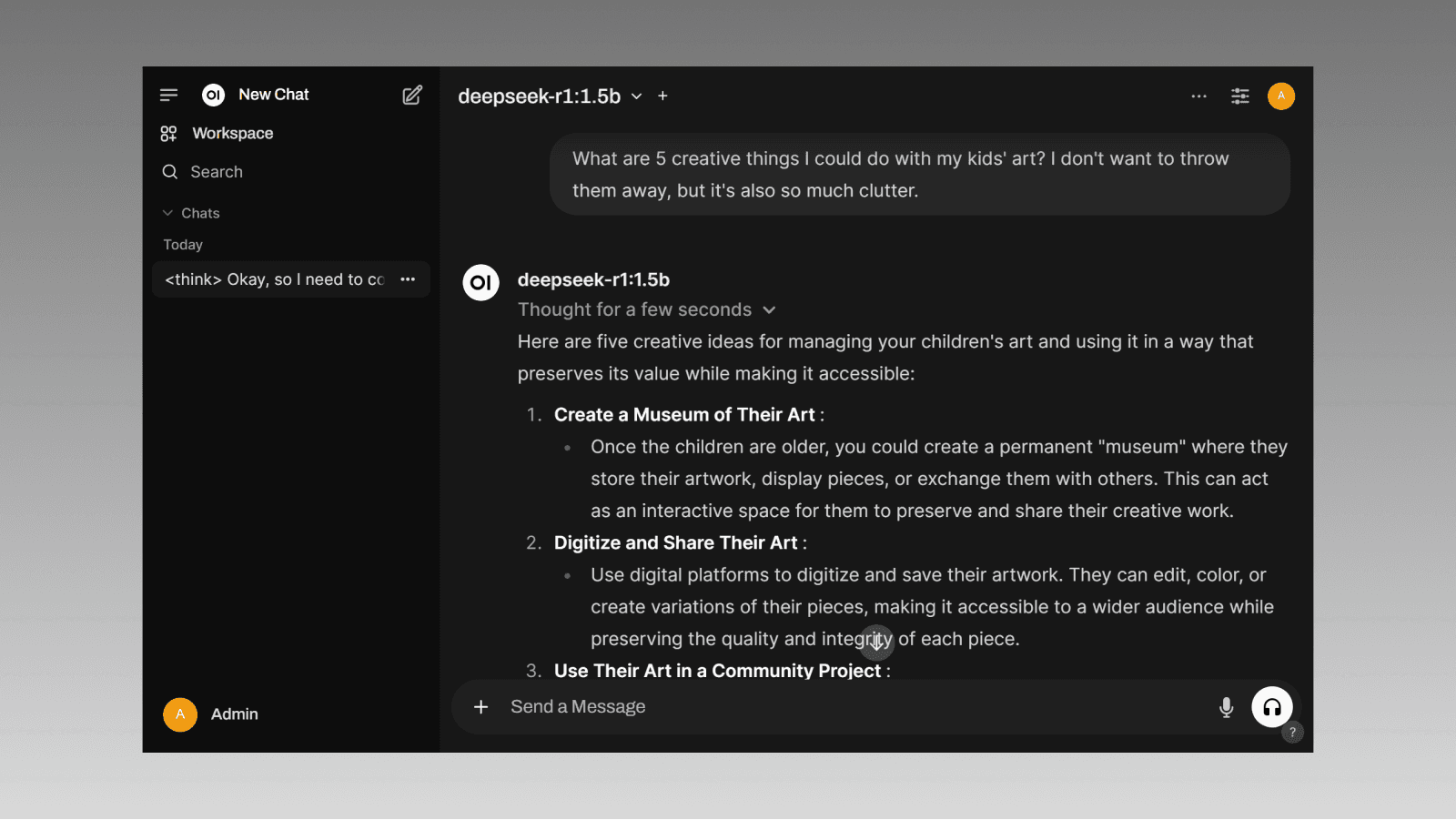1456x820 pixels.
Task: Open chat controls sliders icon
Action: (1240, 96)
